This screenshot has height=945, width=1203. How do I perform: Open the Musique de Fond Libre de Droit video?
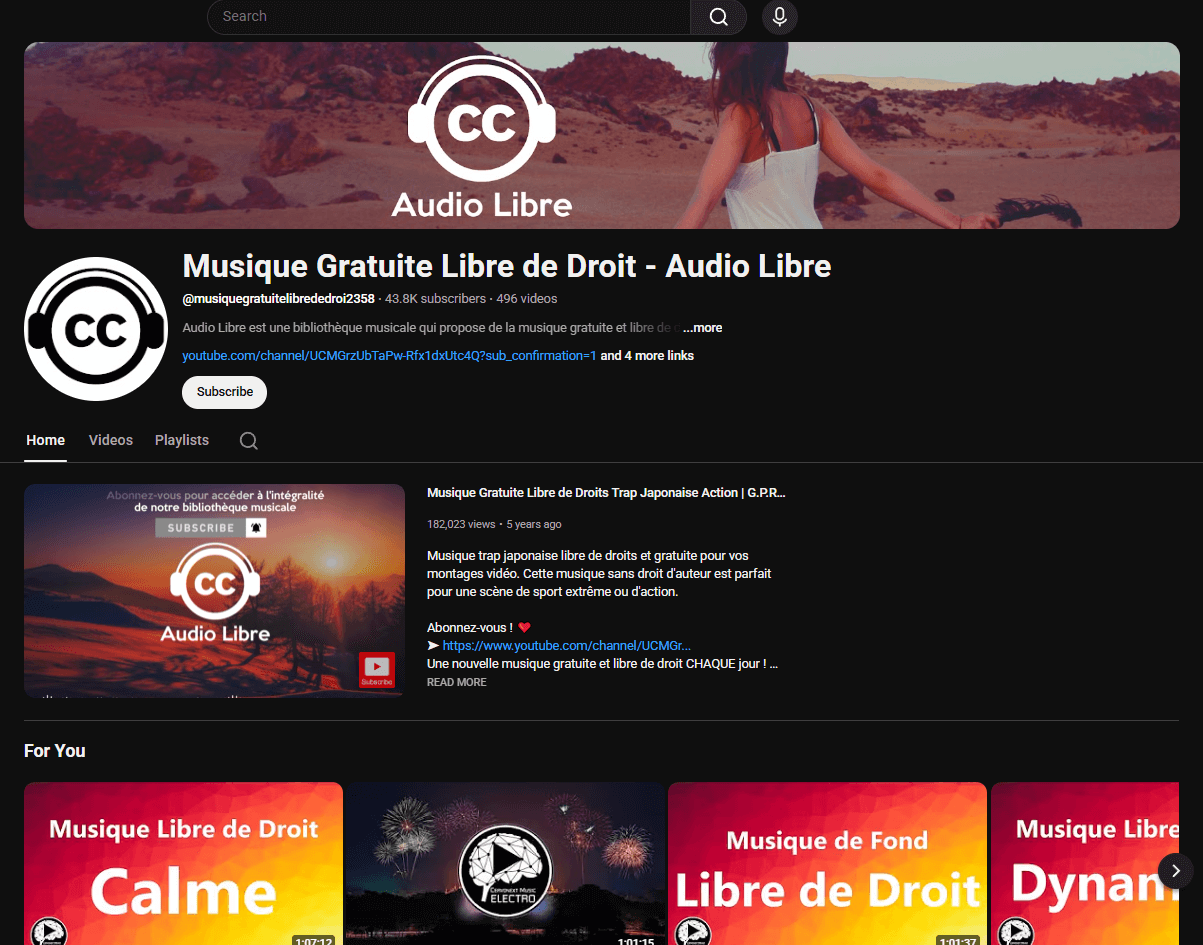pos(827,864)
